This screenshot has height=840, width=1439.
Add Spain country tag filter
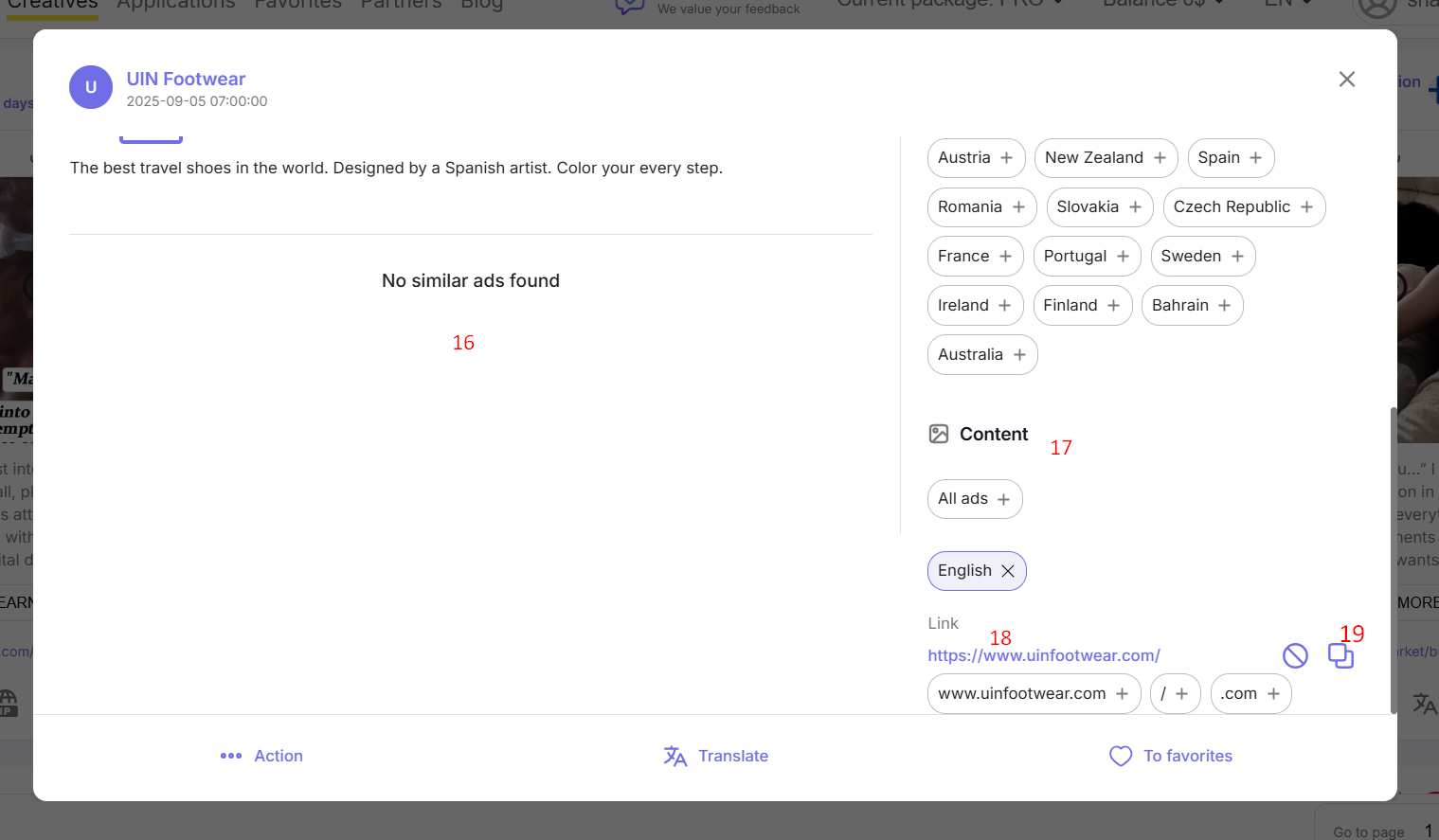1255,158
